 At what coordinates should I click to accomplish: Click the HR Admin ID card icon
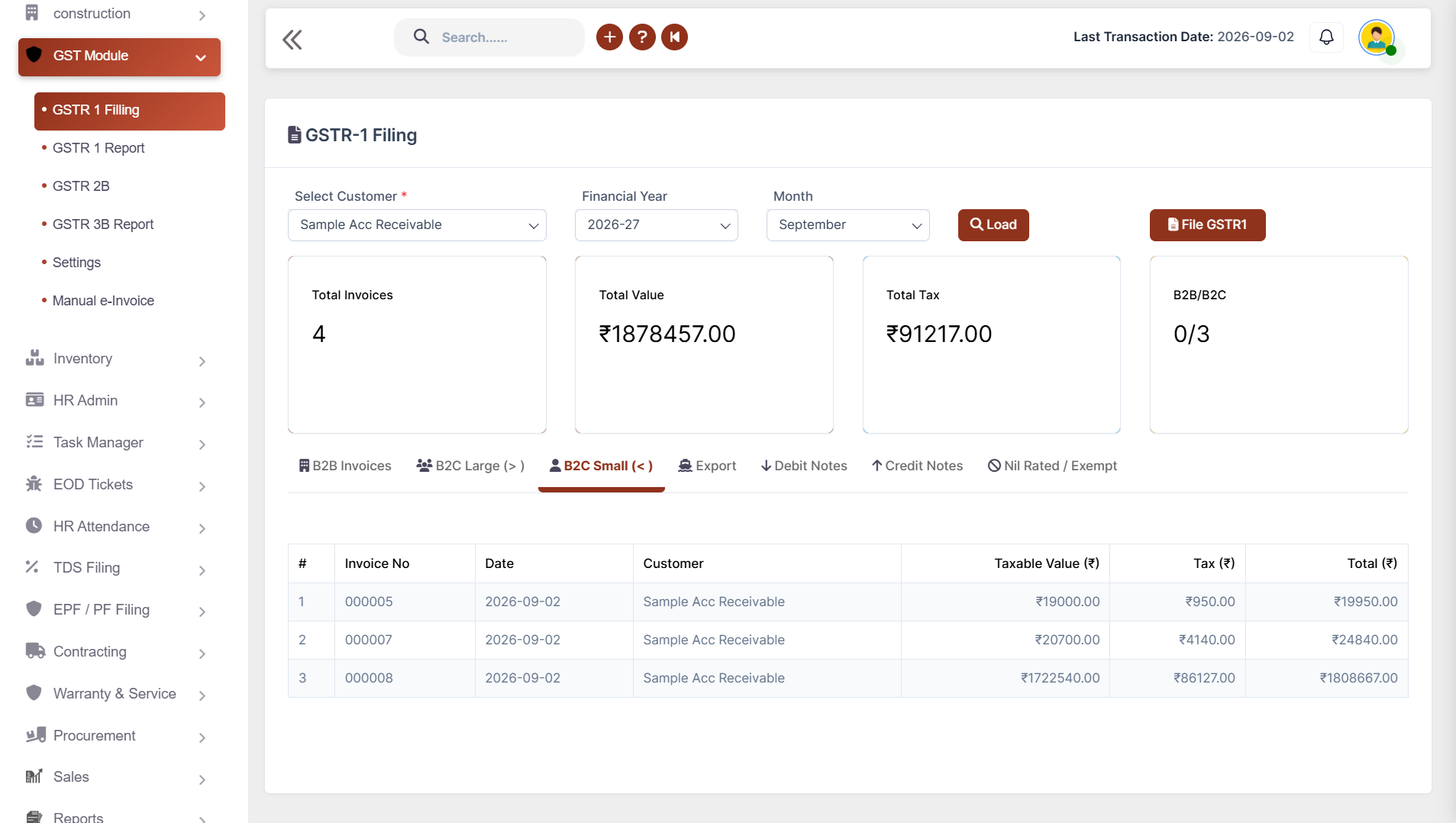pos(34,400)
